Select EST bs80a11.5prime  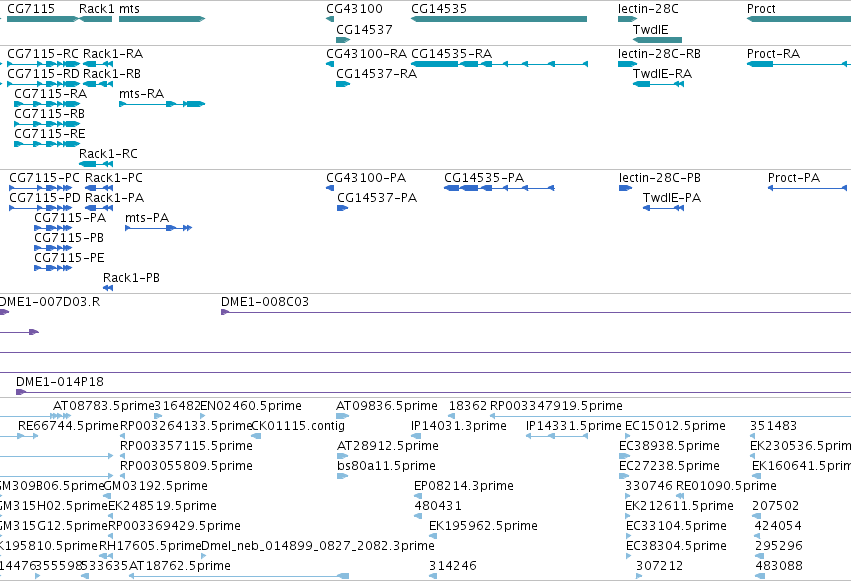(x=342, y=476)
